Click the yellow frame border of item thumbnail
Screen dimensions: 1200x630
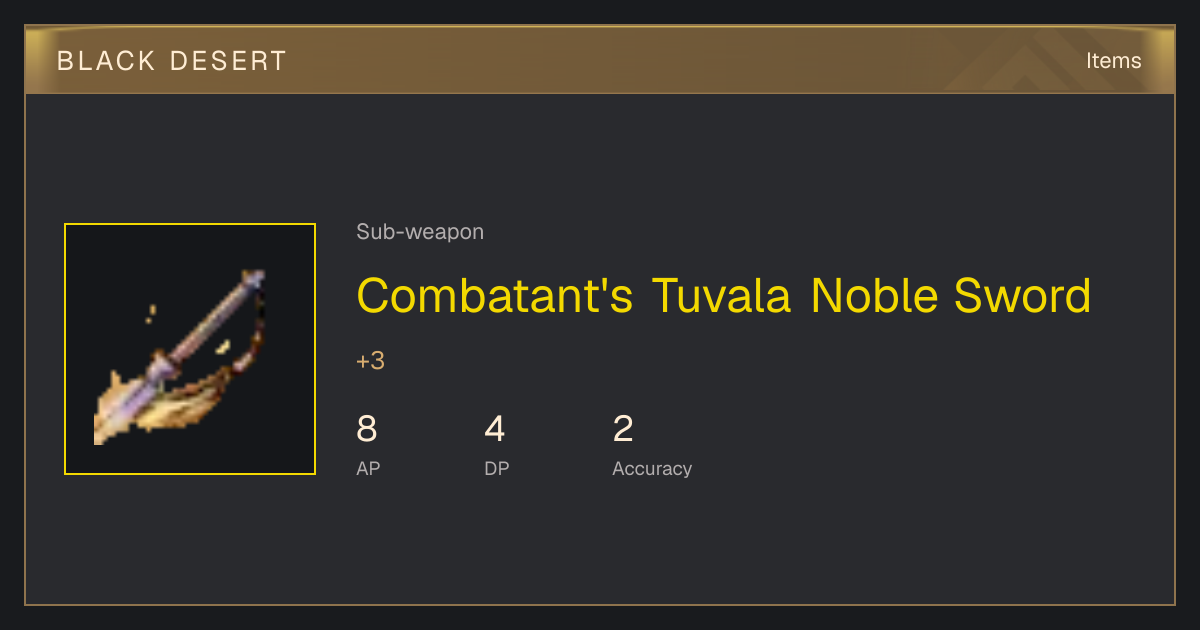pyautogui.click(x=190, y=224)
